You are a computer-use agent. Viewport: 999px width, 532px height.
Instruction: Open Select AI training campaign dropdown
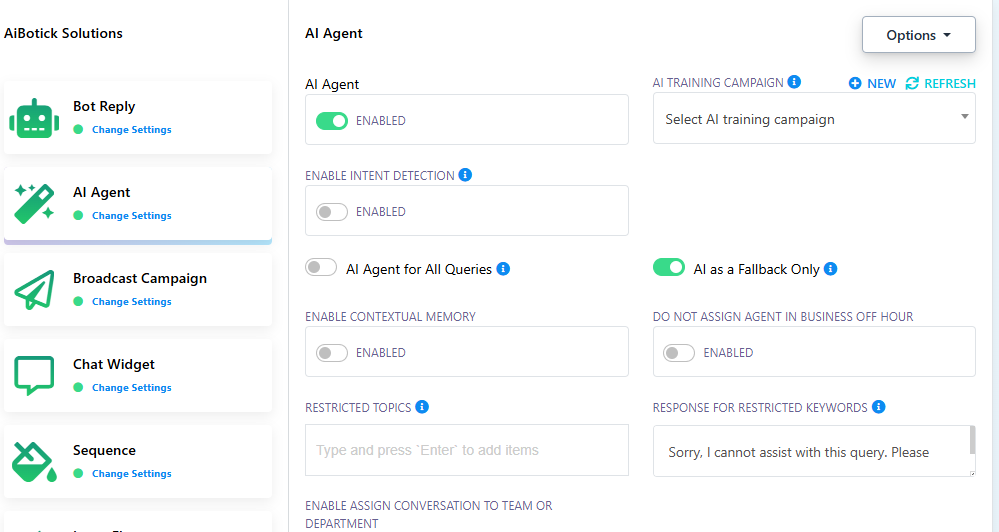tap(814, 119)
